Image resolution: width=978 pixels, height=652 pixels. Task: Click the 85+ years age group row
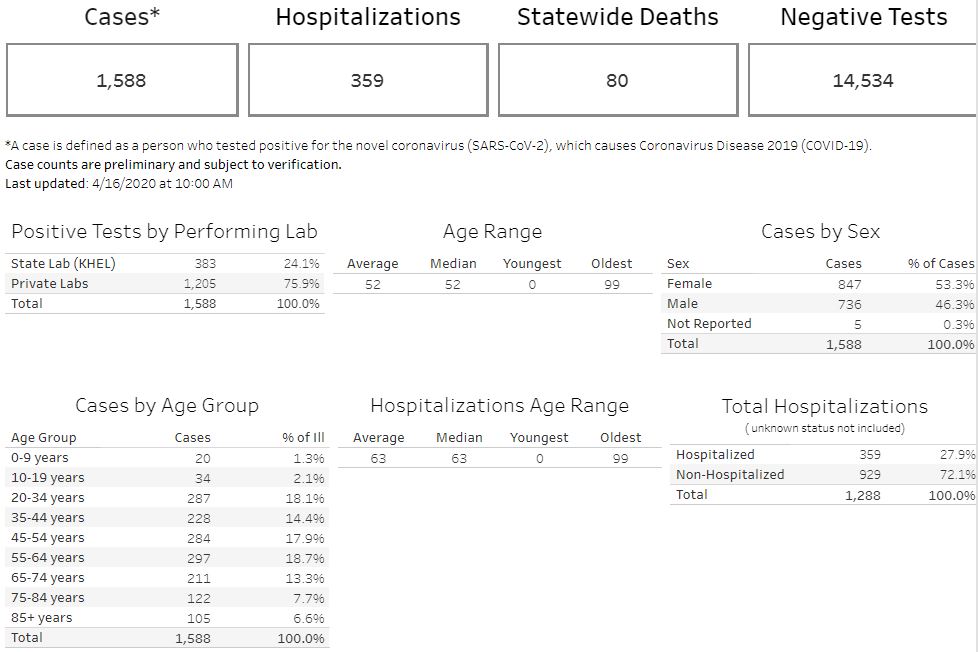[x=42, y=618]
